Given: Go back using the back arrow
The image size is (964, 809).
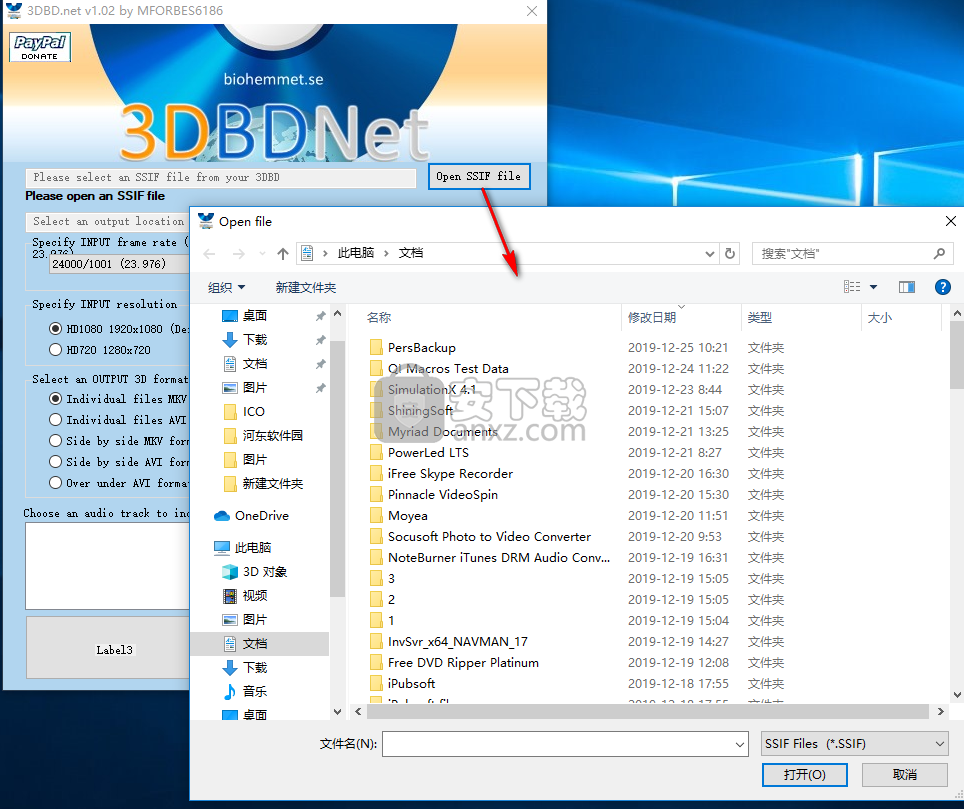Looking at the screenshot, I should pos(209,254).
